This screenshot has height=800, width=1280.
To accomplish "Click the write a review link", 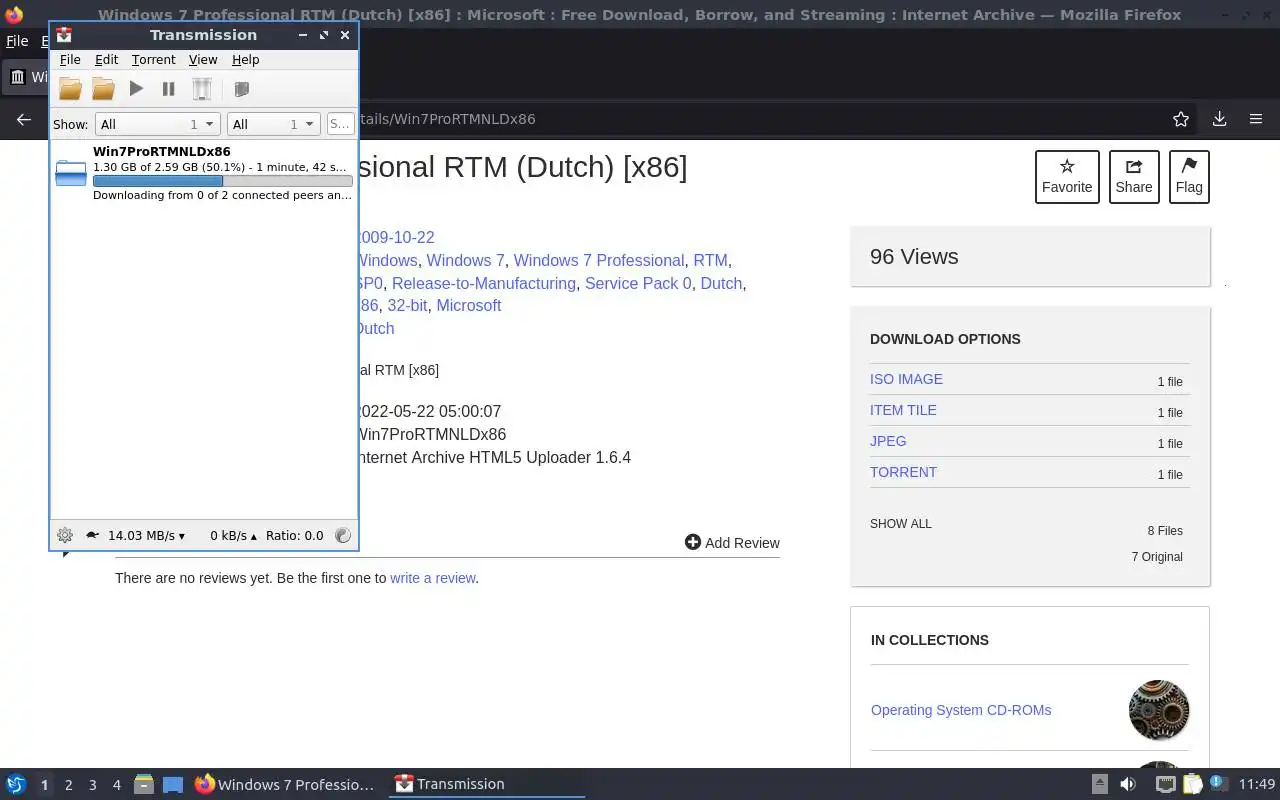I will (x=433, y=578).
